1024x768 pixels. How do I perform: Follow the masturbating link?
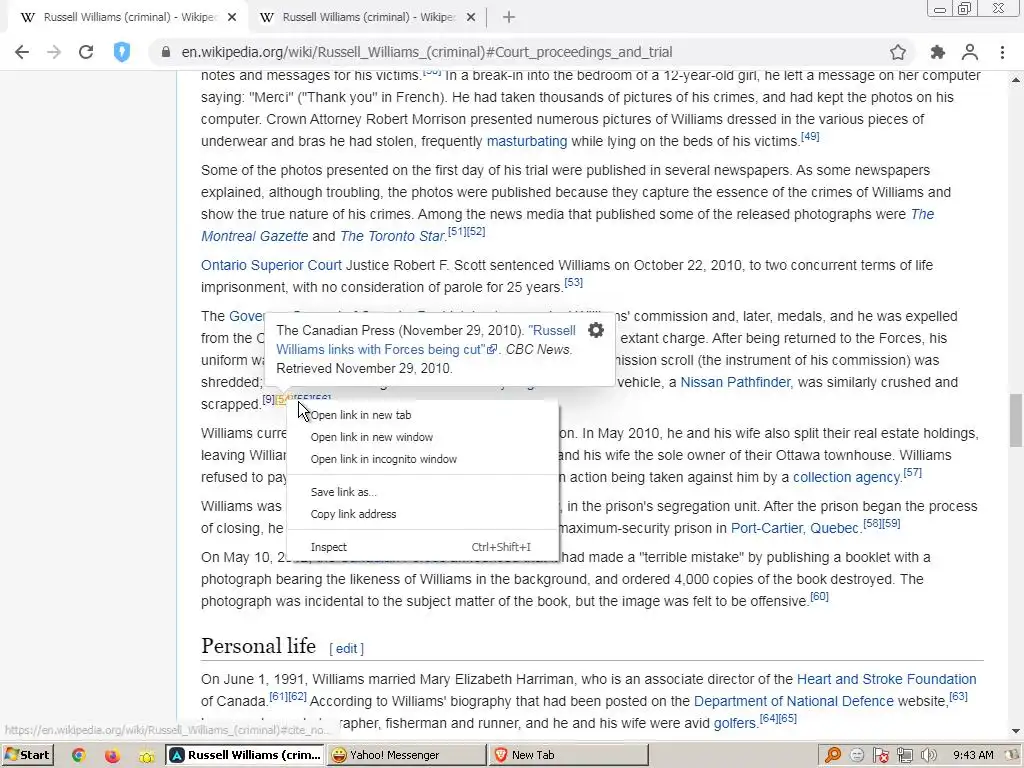[x=527, y=142]
